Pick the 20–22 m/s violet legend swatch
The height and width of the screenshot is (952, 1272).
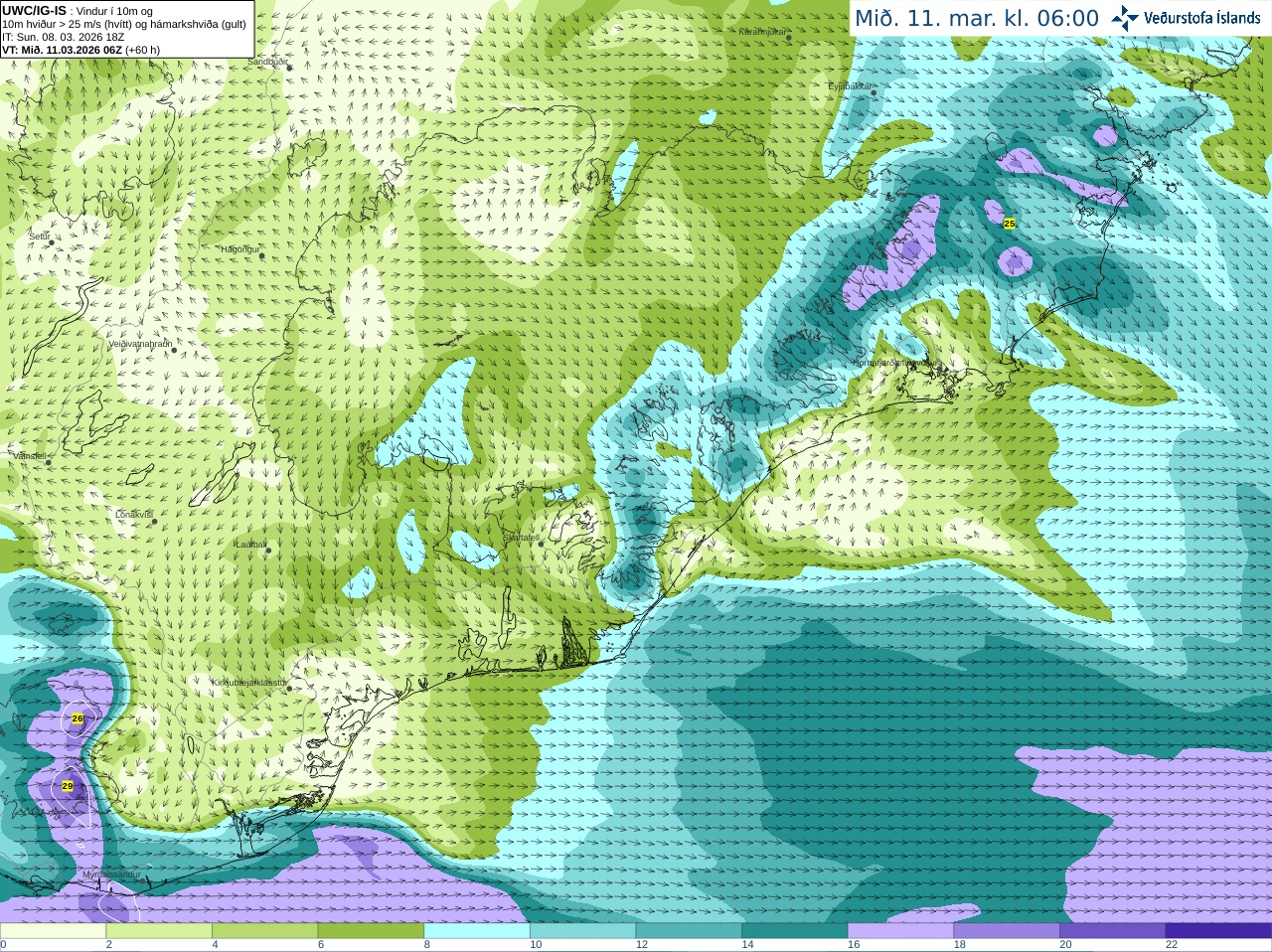(x=1113, y=930)
